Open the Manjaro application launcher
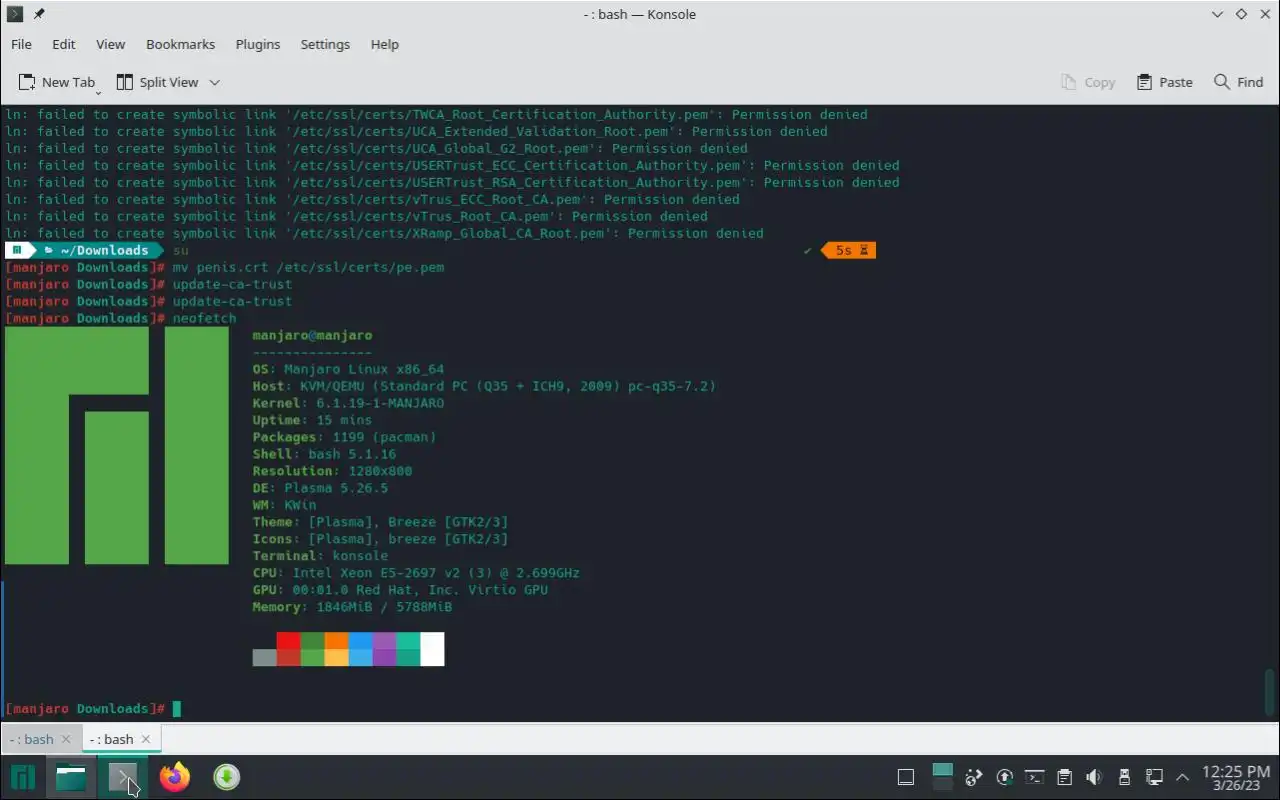 click(23, 777)
